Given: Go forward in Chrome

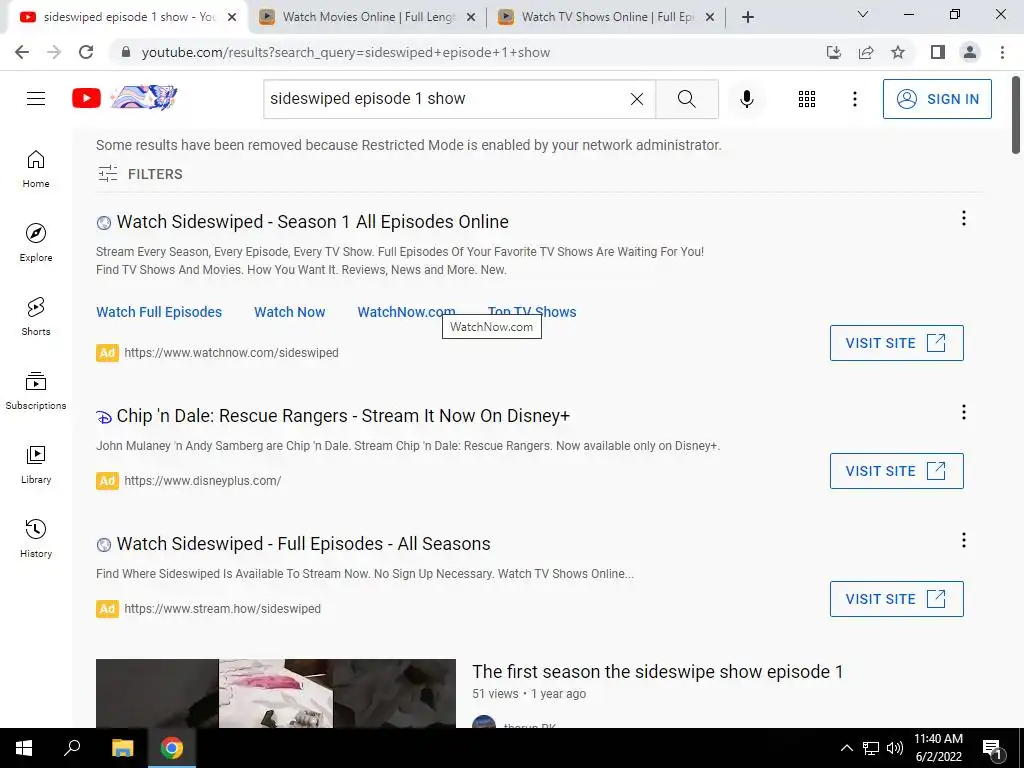Looking at the screenshot, I should pyautogui.click(x=54, y=52).
